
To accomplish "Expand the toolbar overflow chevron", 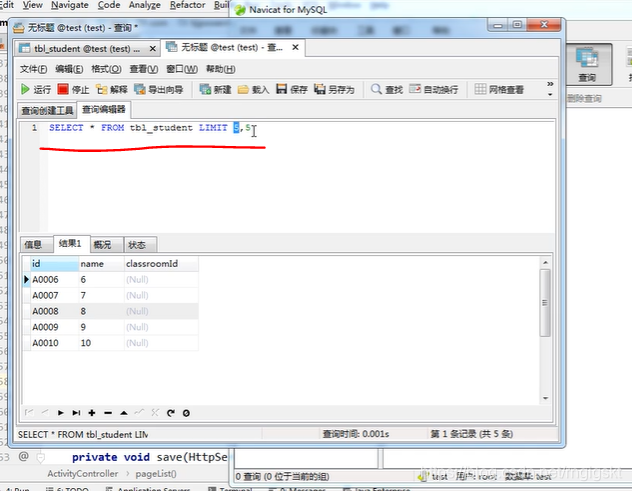I will [x=550, y=84].
